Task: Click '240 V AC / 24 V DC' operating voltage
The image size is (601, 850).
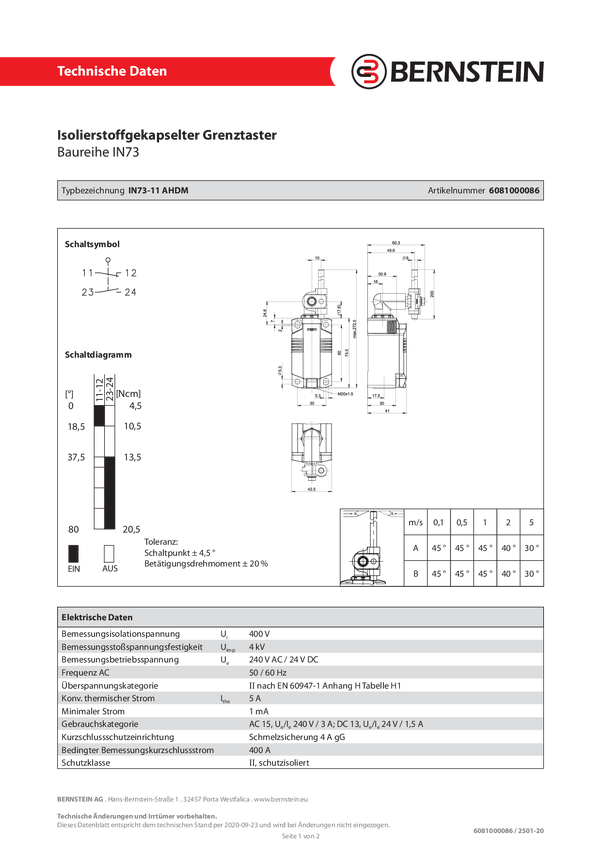Action: click(x=283, y=660)
